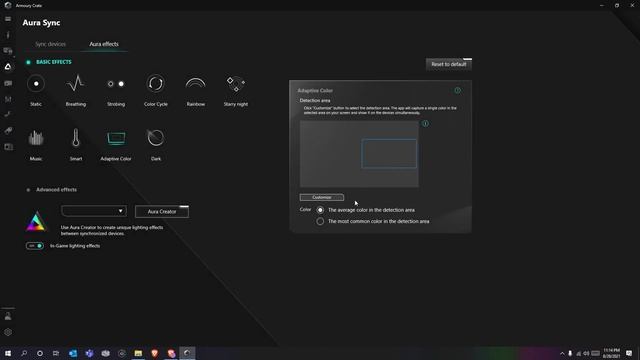Viewport: 640px width, 360px height.
Task: Open the volume control in system tray
Action: [x=586, y=353]
